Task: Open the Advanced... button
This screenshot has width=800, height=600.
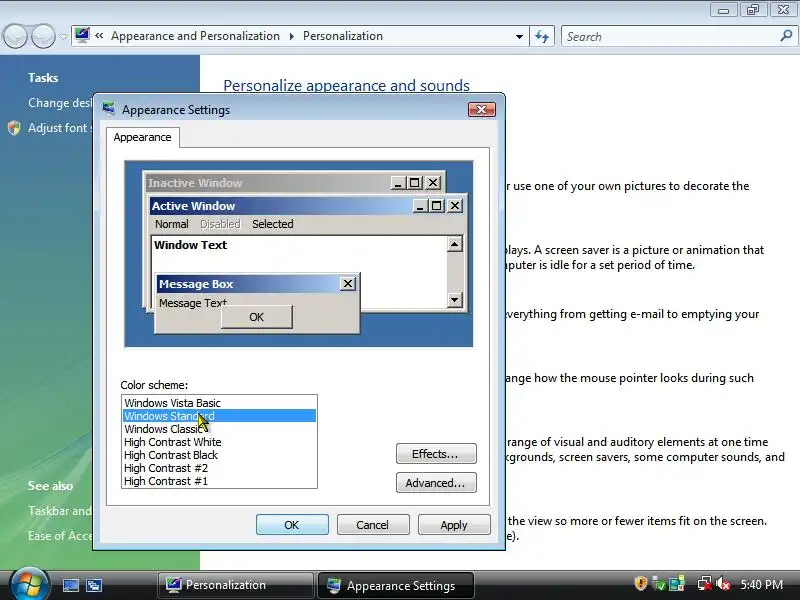Action: [x=436, y=483]
